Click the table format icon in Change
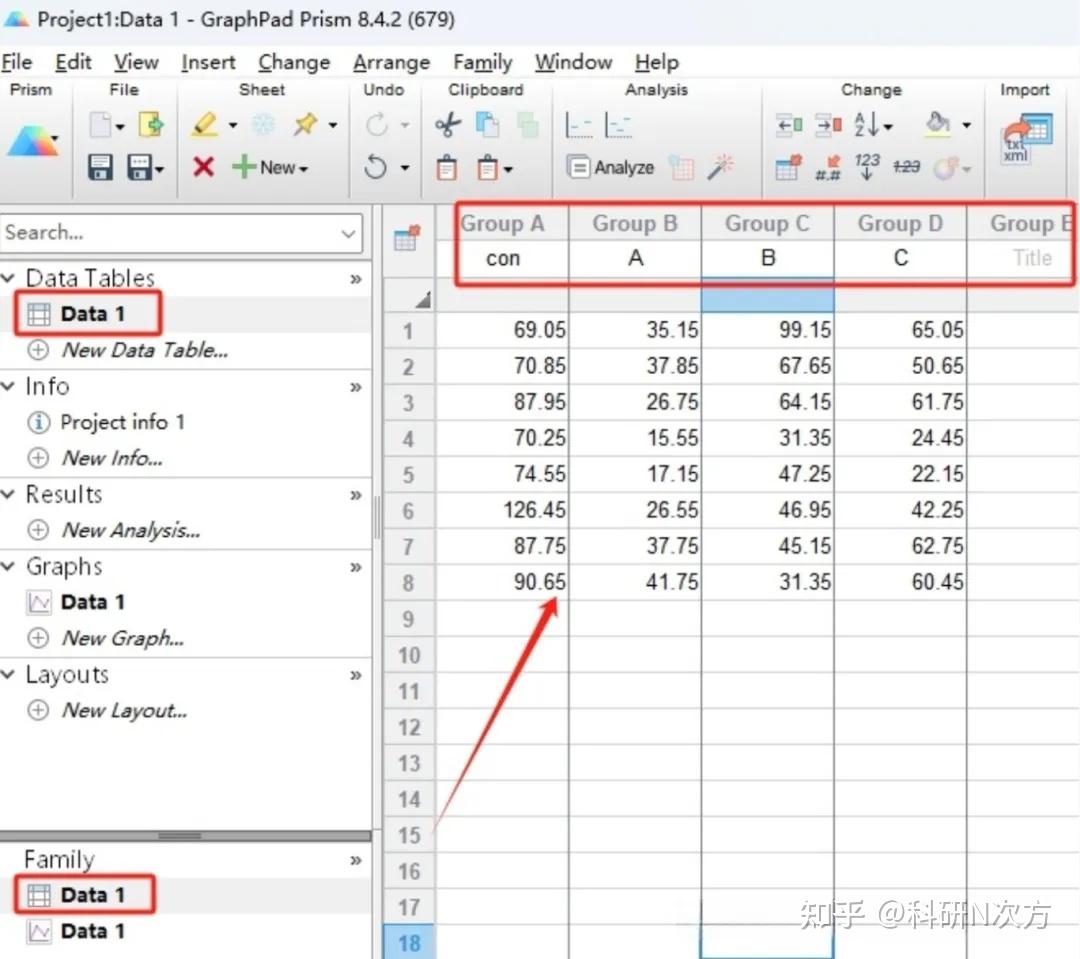1080x959 pixels. pos(789,167)
